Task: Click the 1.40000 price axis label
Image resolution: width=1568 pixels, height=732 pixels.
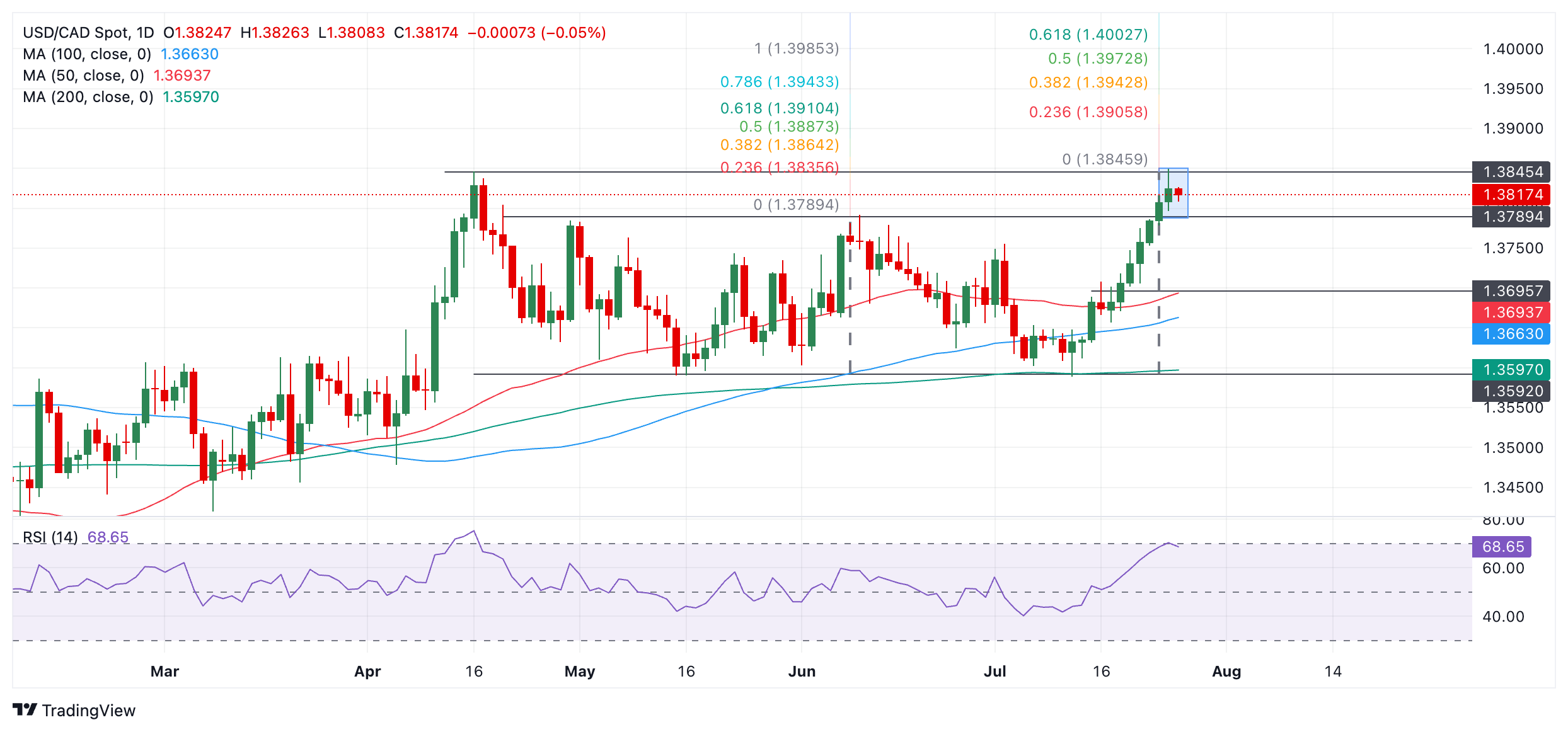Action: [1513, 49]
